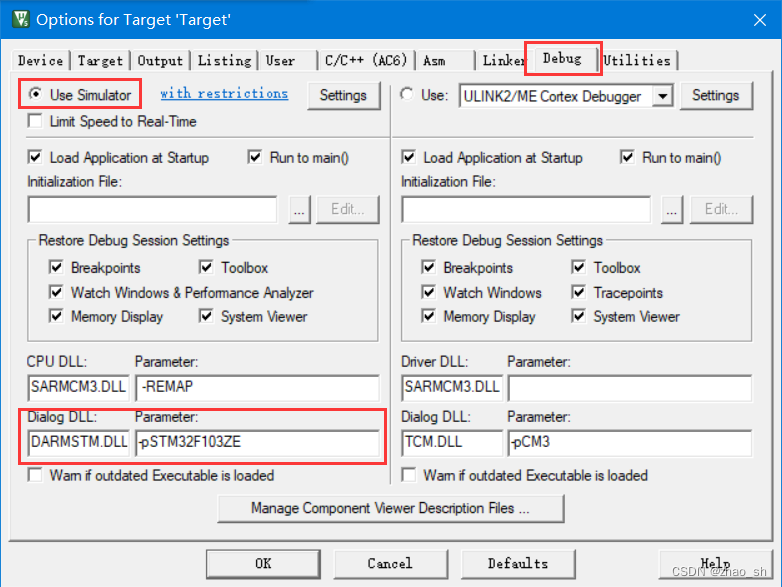The width and height of the screenshot is (782, 587).
Task: Open Help for this dialog
Action: (715, 564)
